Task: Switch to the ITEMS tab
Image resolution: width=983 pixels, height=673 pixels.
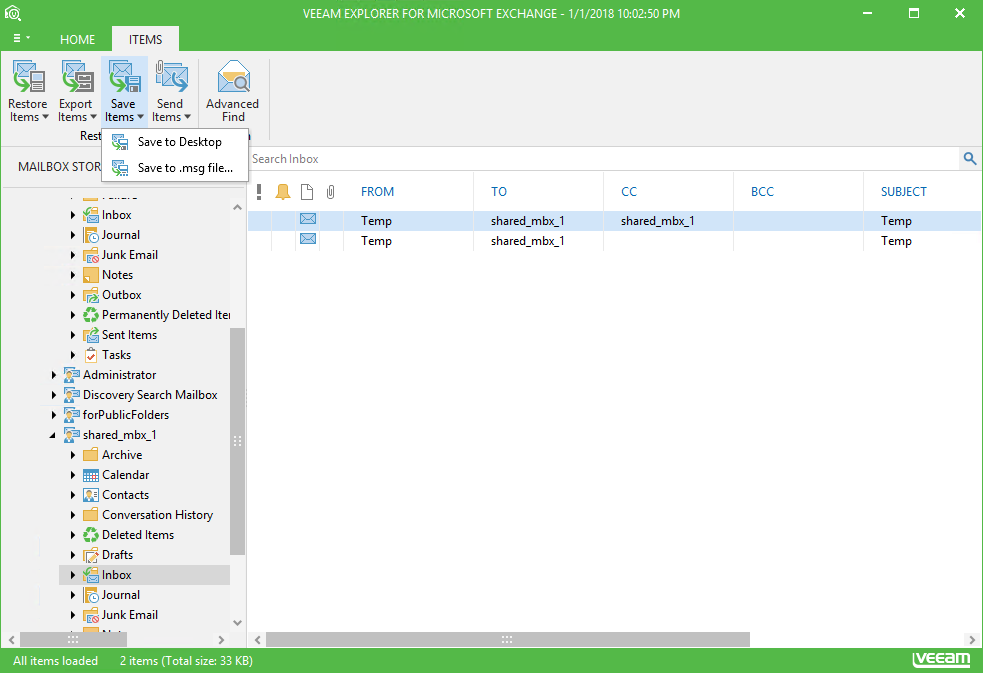Action: coord(145,39)
